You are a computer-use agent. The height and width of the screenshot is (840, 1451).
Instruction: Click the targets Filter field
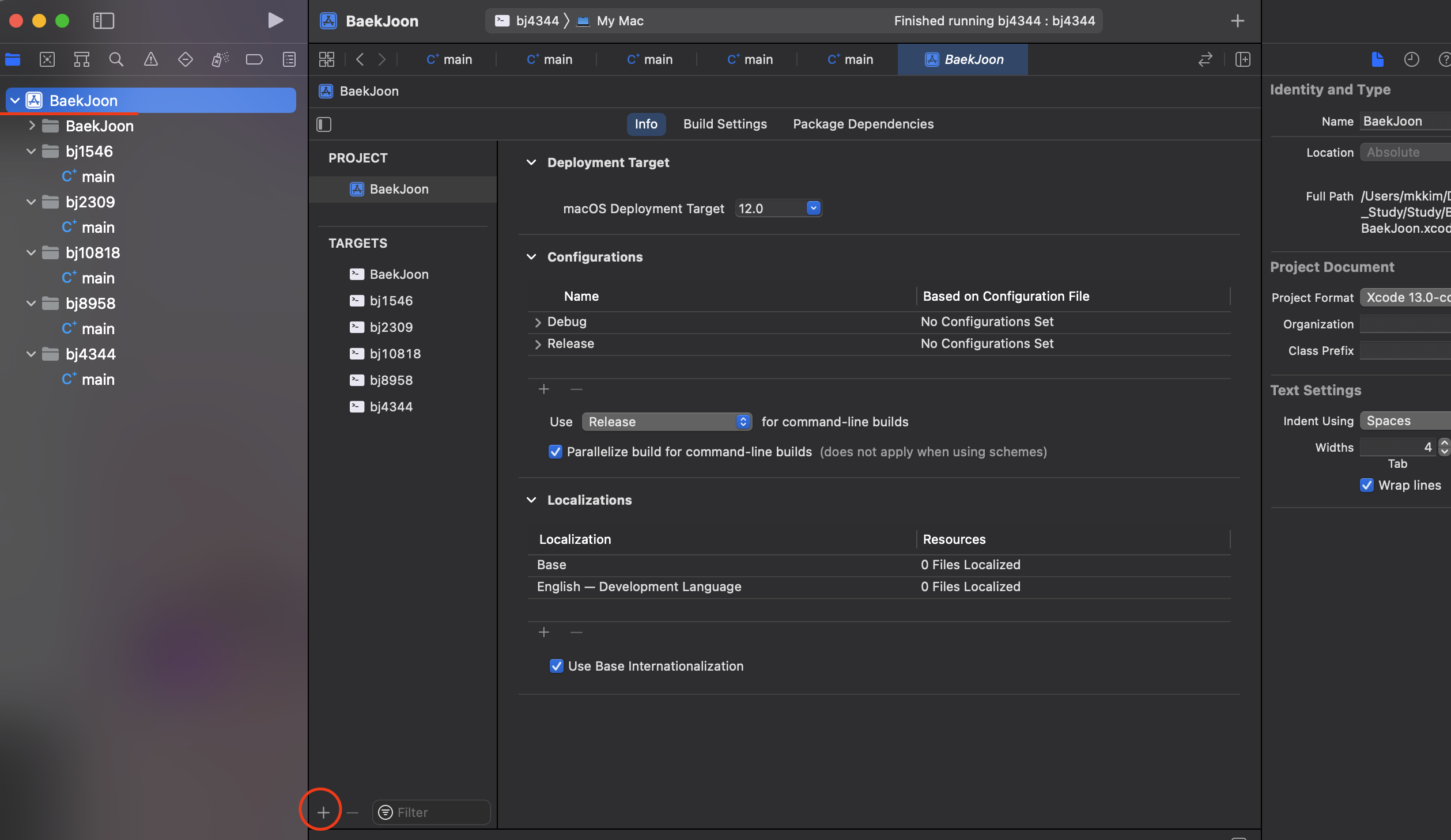point(438,812)
